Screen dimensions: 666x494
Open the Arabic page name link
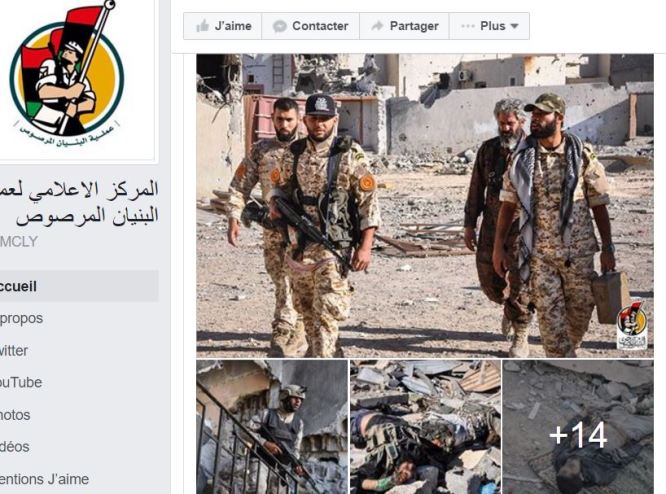point(79,202)
